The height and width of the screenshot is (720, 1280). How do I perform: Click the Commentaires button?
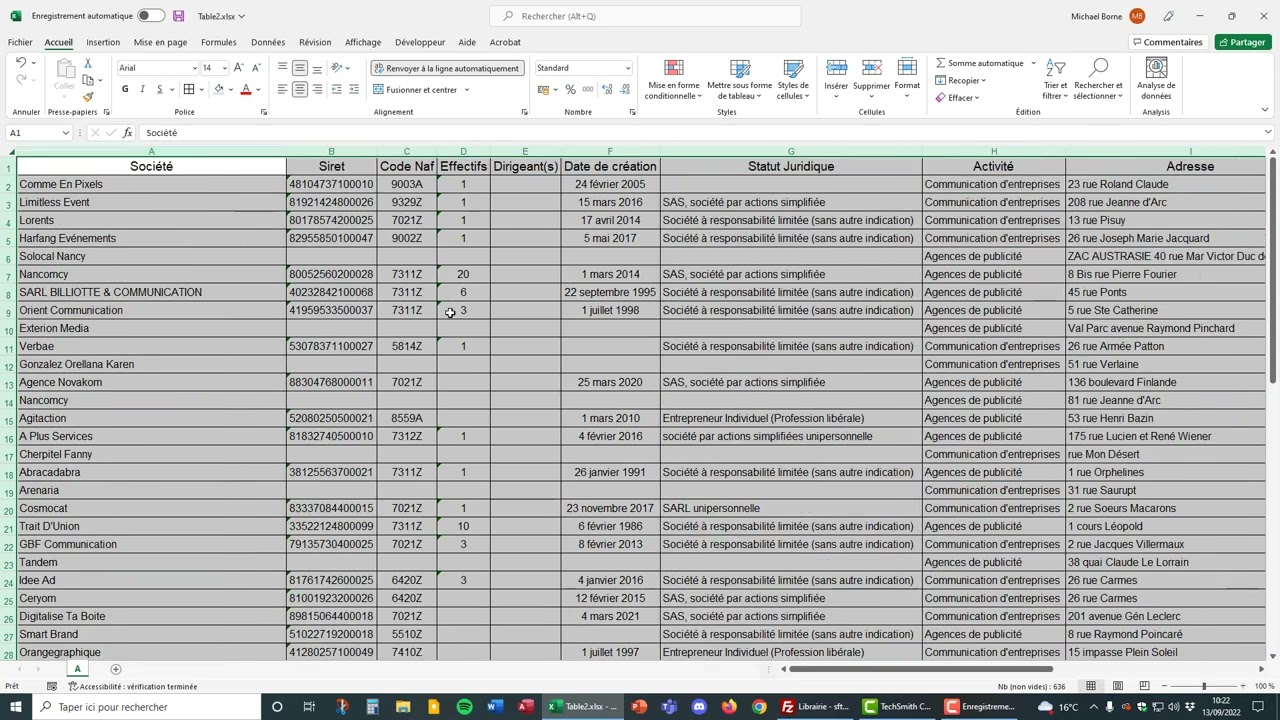1167,42
